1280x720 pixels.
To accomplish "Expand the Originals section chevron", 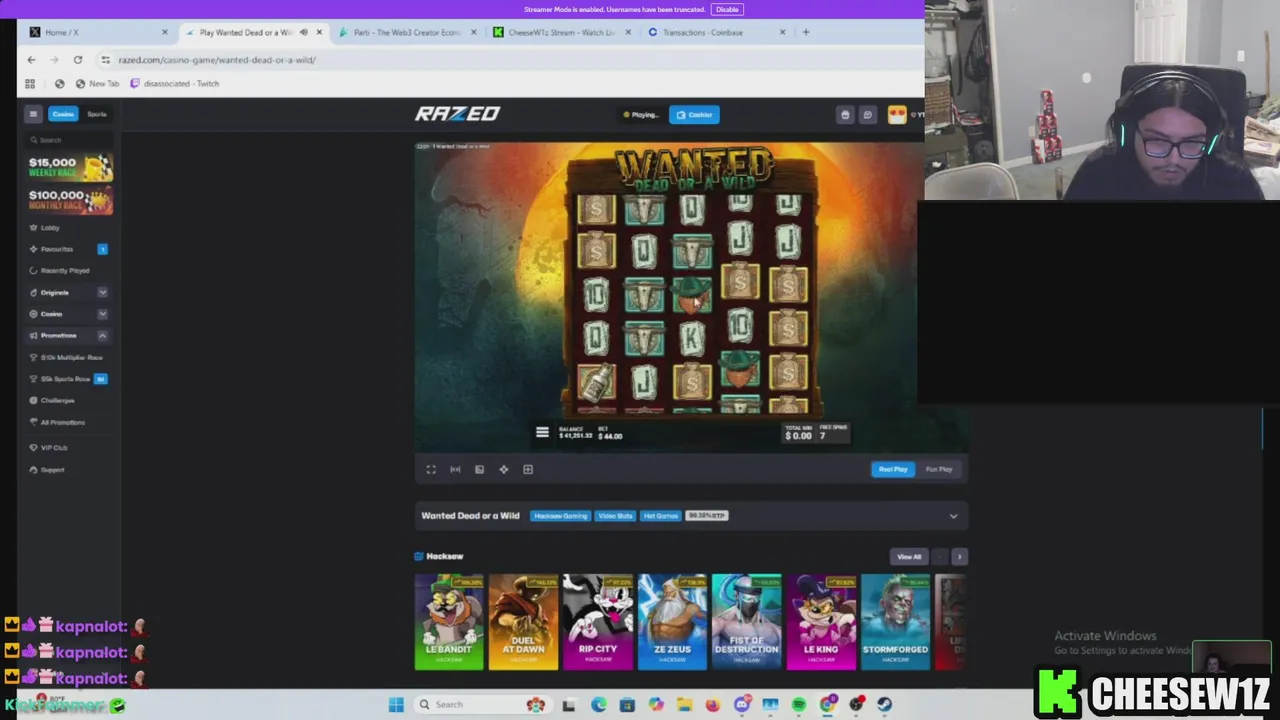I will click(x=102, y=293).
